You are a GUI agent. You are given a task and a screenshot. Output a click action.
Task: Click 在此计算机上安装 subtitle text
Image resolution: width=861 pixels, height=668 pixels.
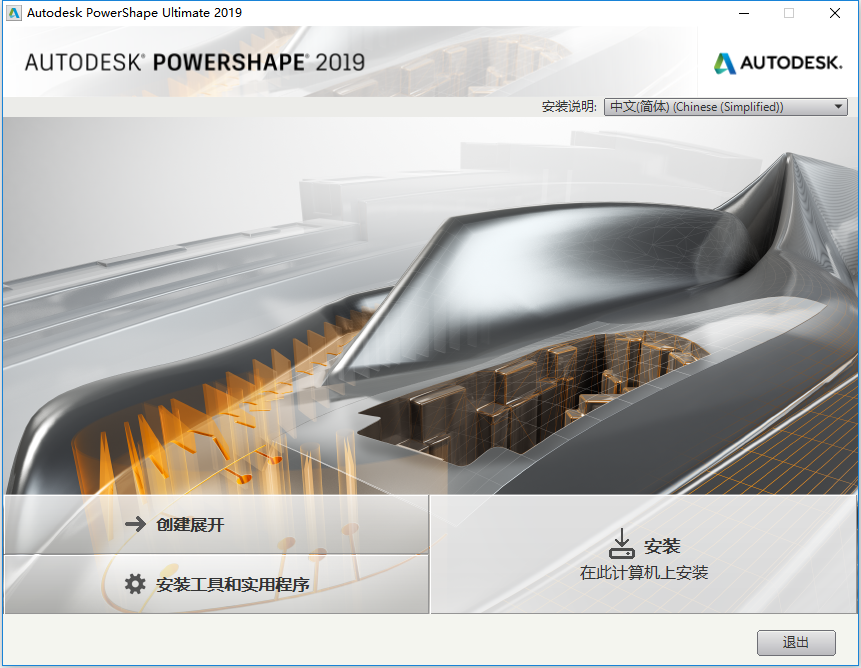[644, 572]
